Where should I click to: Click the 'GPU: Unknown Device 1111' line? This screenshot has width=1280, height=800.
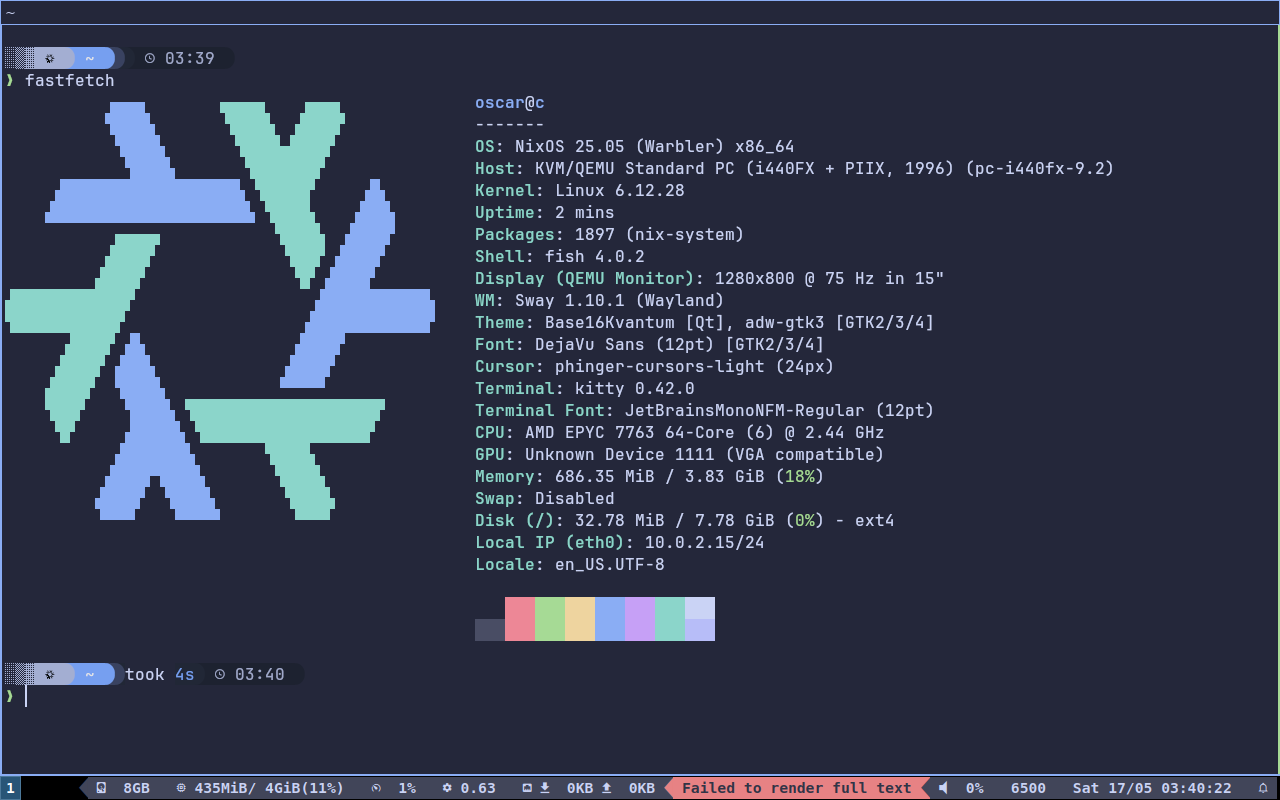tap(680, 454)
